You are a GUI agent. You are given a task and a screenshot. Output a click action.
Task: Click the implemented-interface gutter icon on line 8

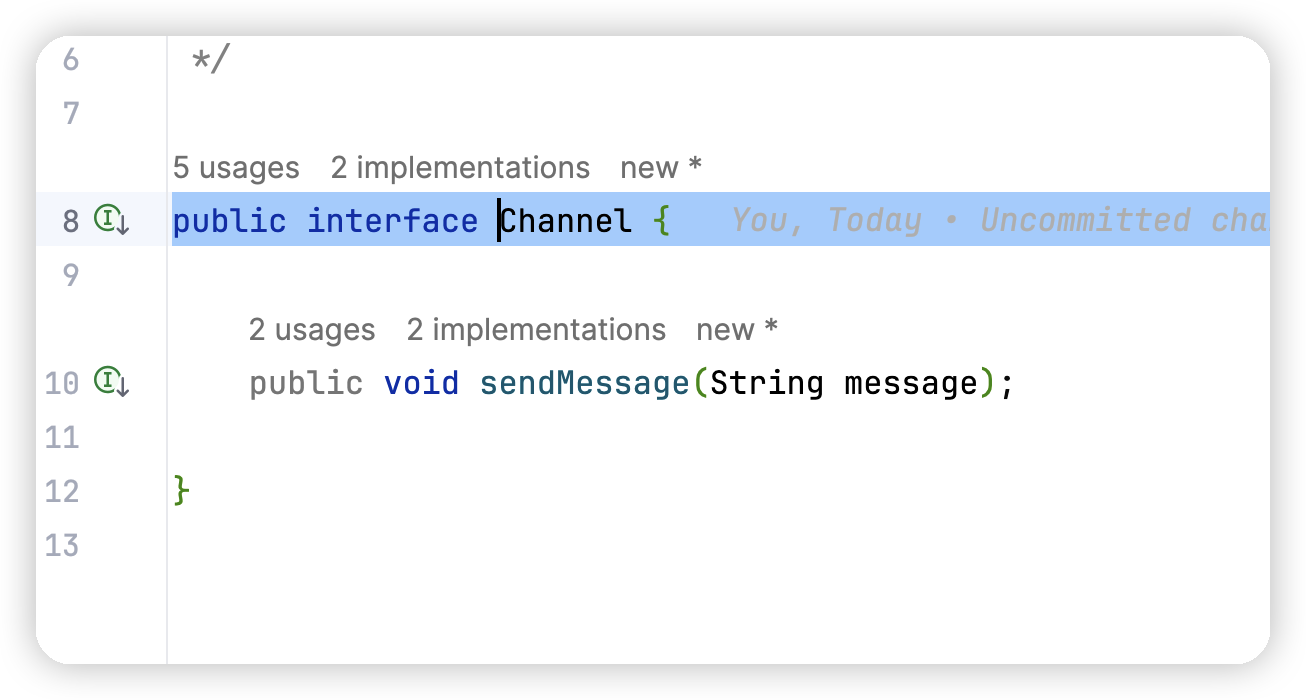tap(111, 219)
